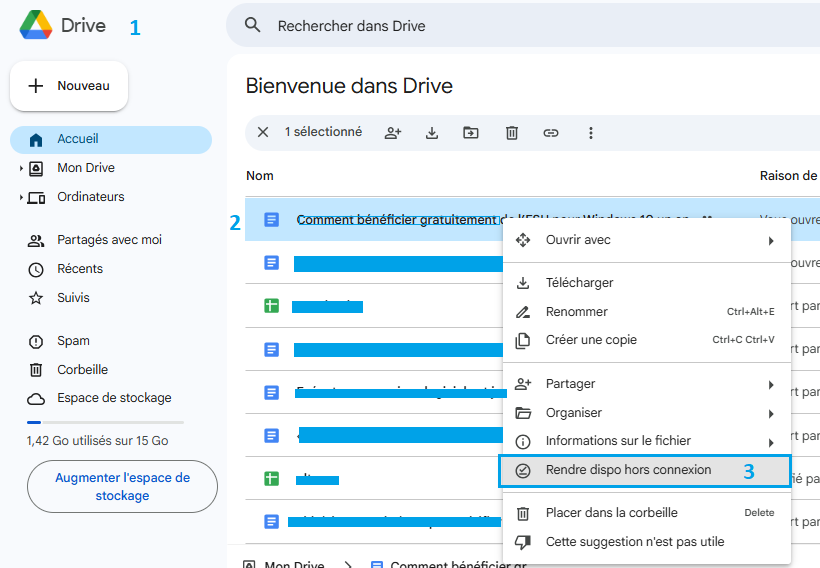This screenshot has width=820, height=568.
Task: Click the Google Drive logo
Action: tap(37, 25)
